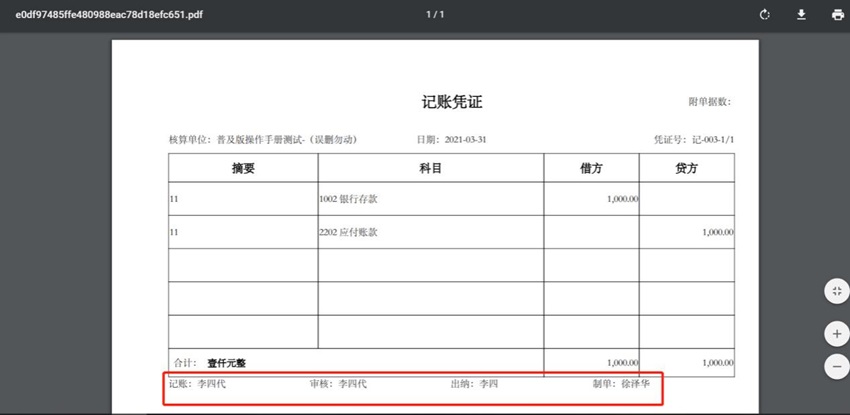Viewport: 850px width, 415px height.
Task: Click the debit 1,000.00 in 银行存款 row
Action: click(x=622, y=199)
